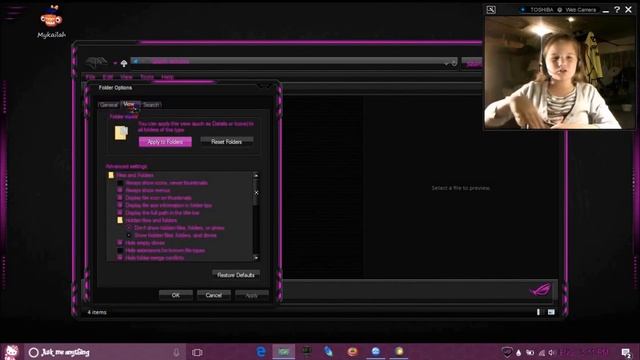Image resolution: width=640 pixels, height=360 pixels.
Task: Click the Advanced settings scrollbar thumb
Action: pos(256,193)
